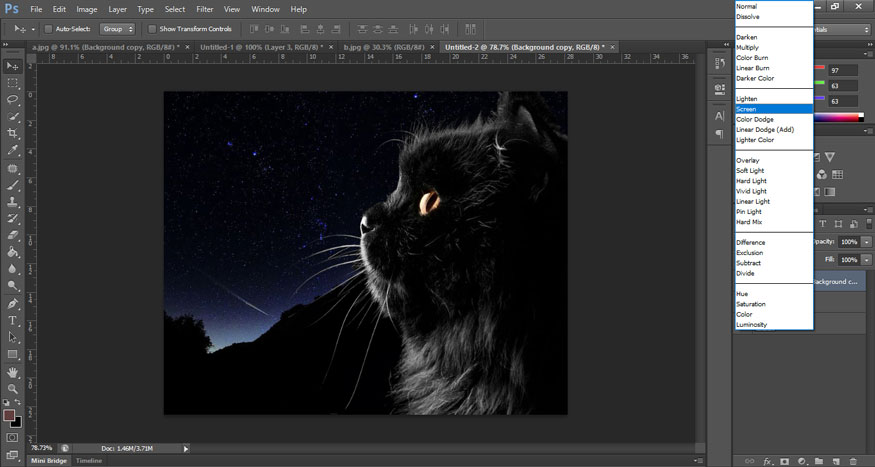The width and height of the screenshot is (875, 467).
Task: Choose Linear Dodge (Add) blend mode
Action: point(774,129)
